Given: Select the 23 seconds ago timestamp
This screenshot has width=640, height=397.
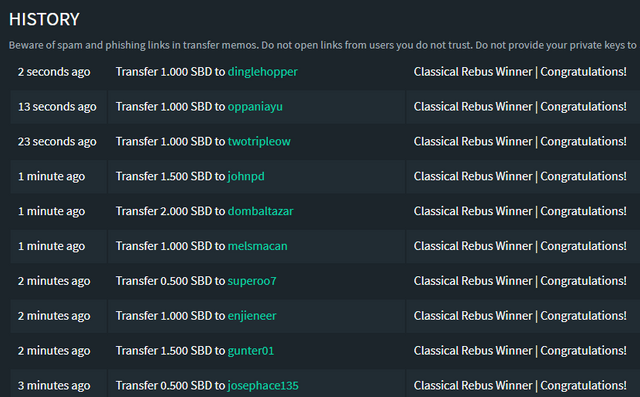Looking at the screenshot, I should click(x=57, y=142).
